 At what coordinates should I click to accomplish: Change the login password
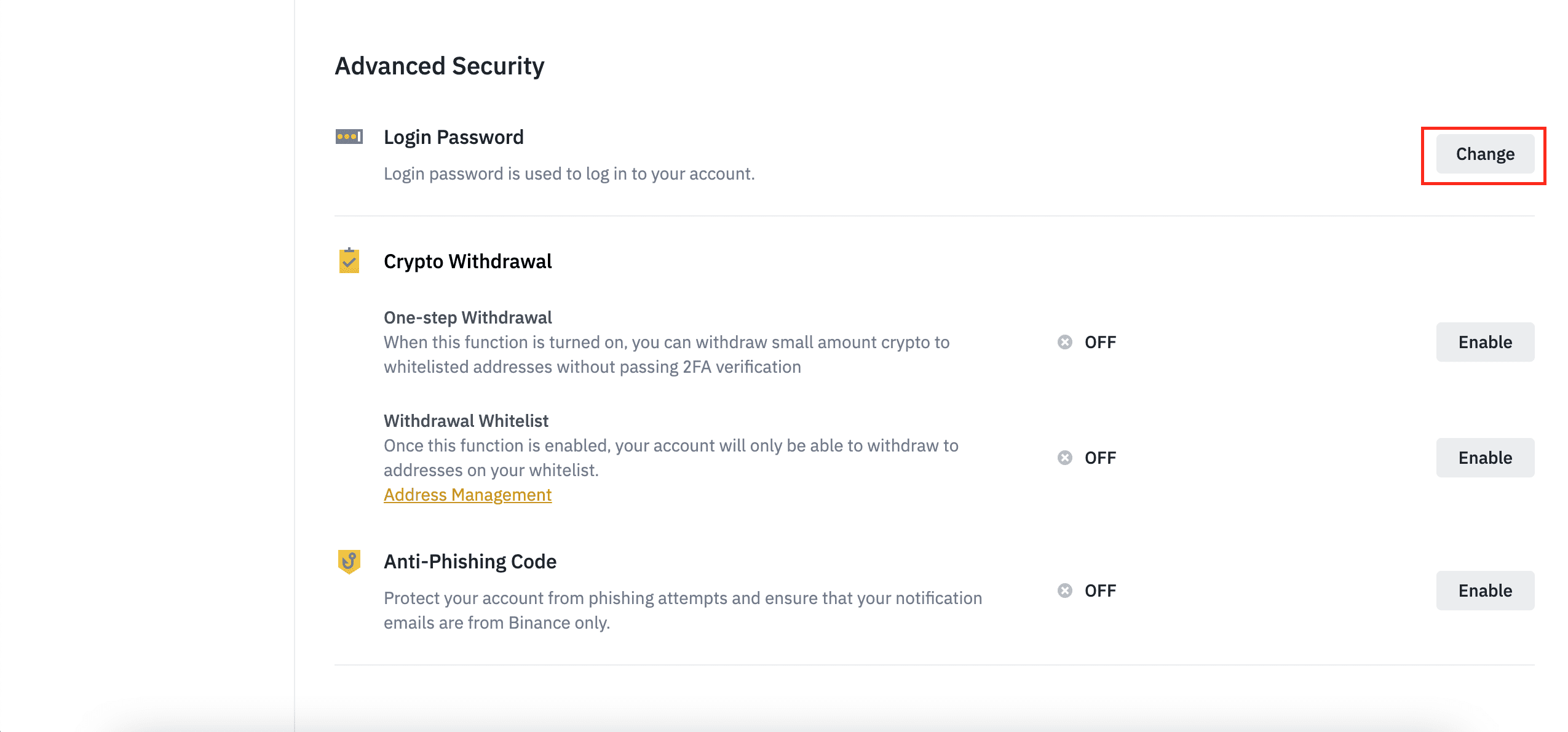1484,154
